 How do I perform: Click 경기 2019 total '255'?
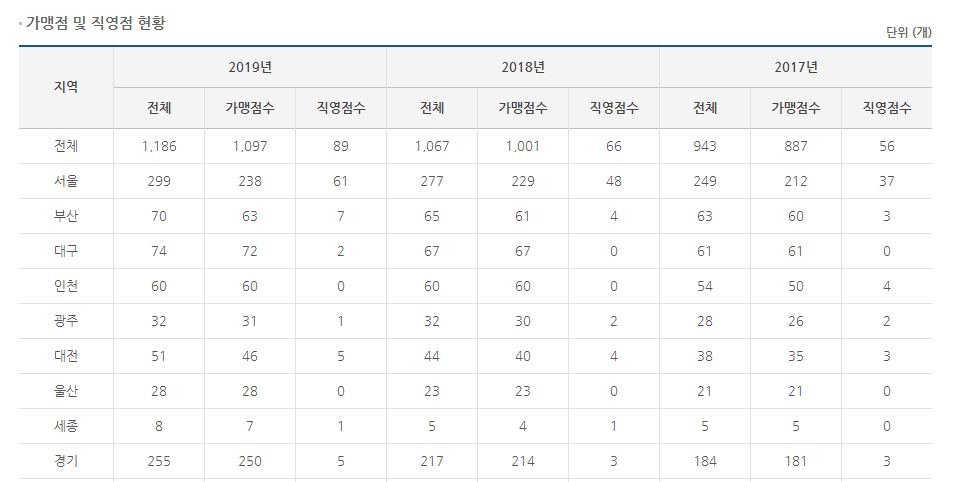point(159,461)
